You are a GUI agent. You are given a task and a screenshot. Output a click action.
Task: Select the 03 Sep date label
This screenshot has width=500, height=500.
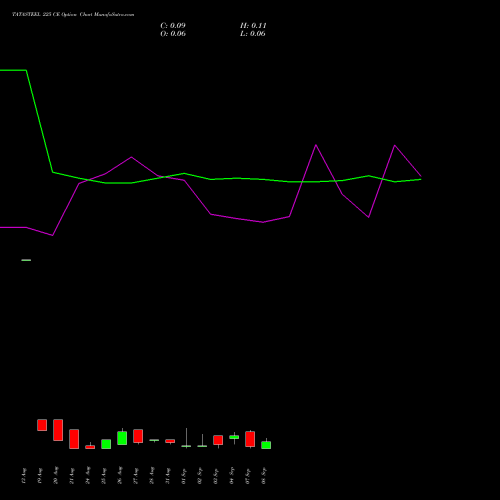[216, 476]
